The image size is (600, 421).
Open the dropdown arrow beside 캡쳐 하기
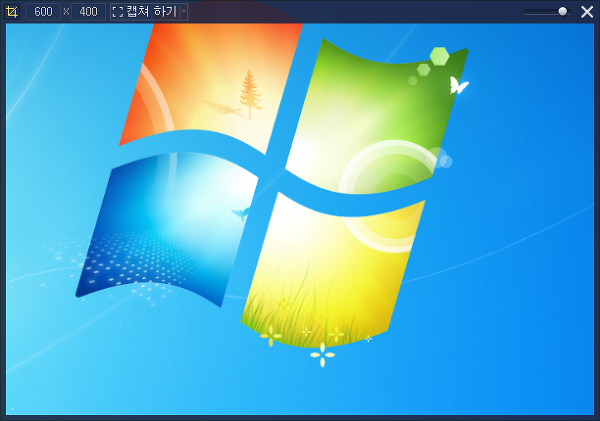pyautogui.click(x=184, y=12)
